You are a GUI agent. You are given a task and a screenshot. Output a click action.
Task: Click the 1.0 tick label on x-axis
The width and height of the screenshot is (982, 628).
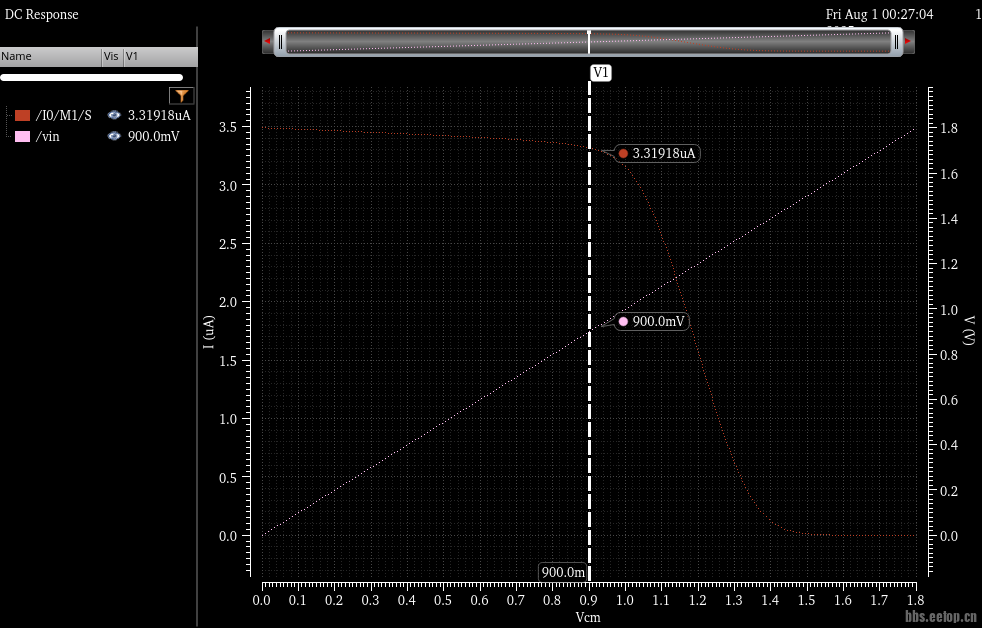tap(624, 600)
